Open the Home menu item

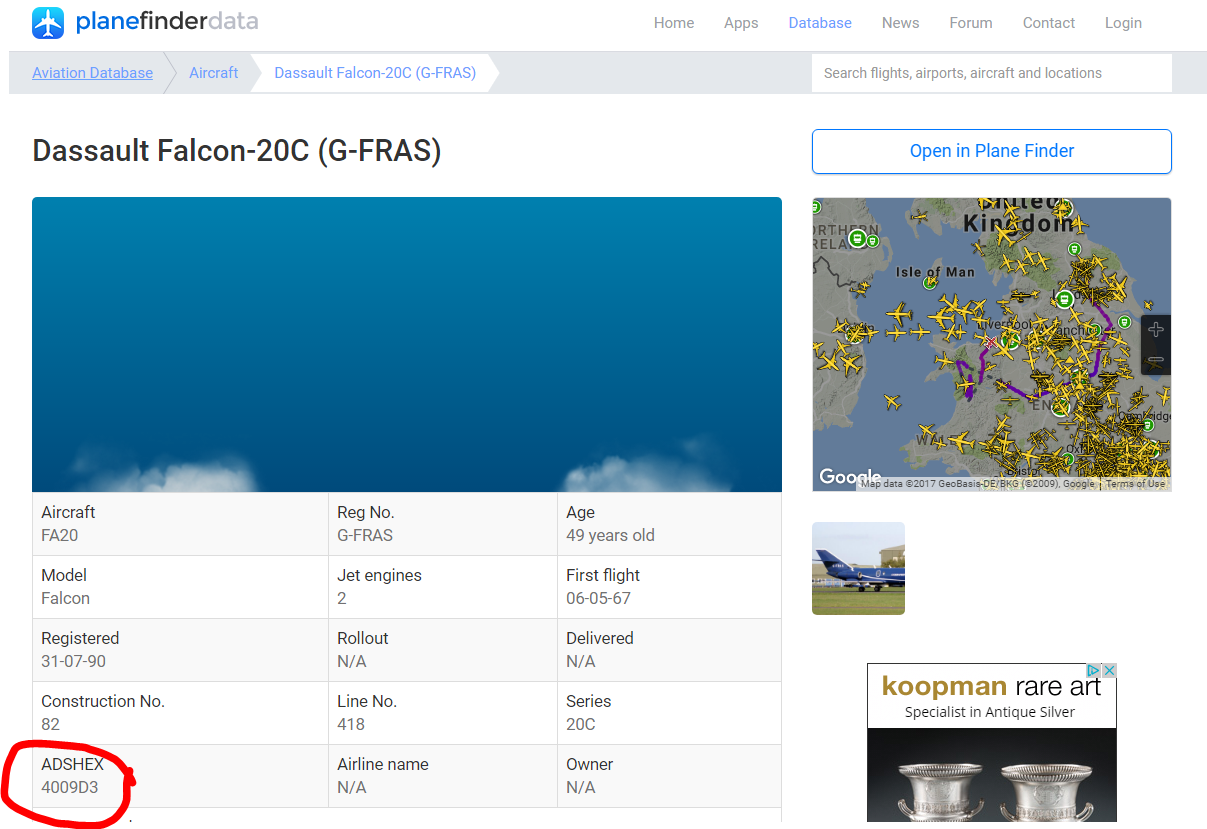coord(673,23)
